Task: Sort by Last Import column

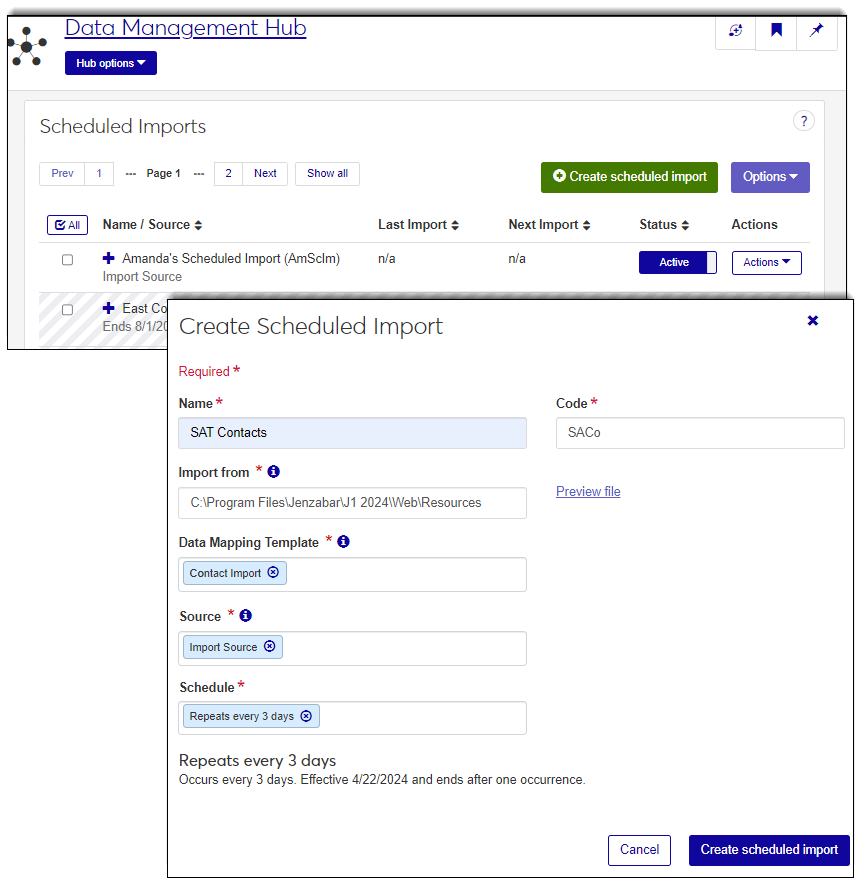Action: 418,225
